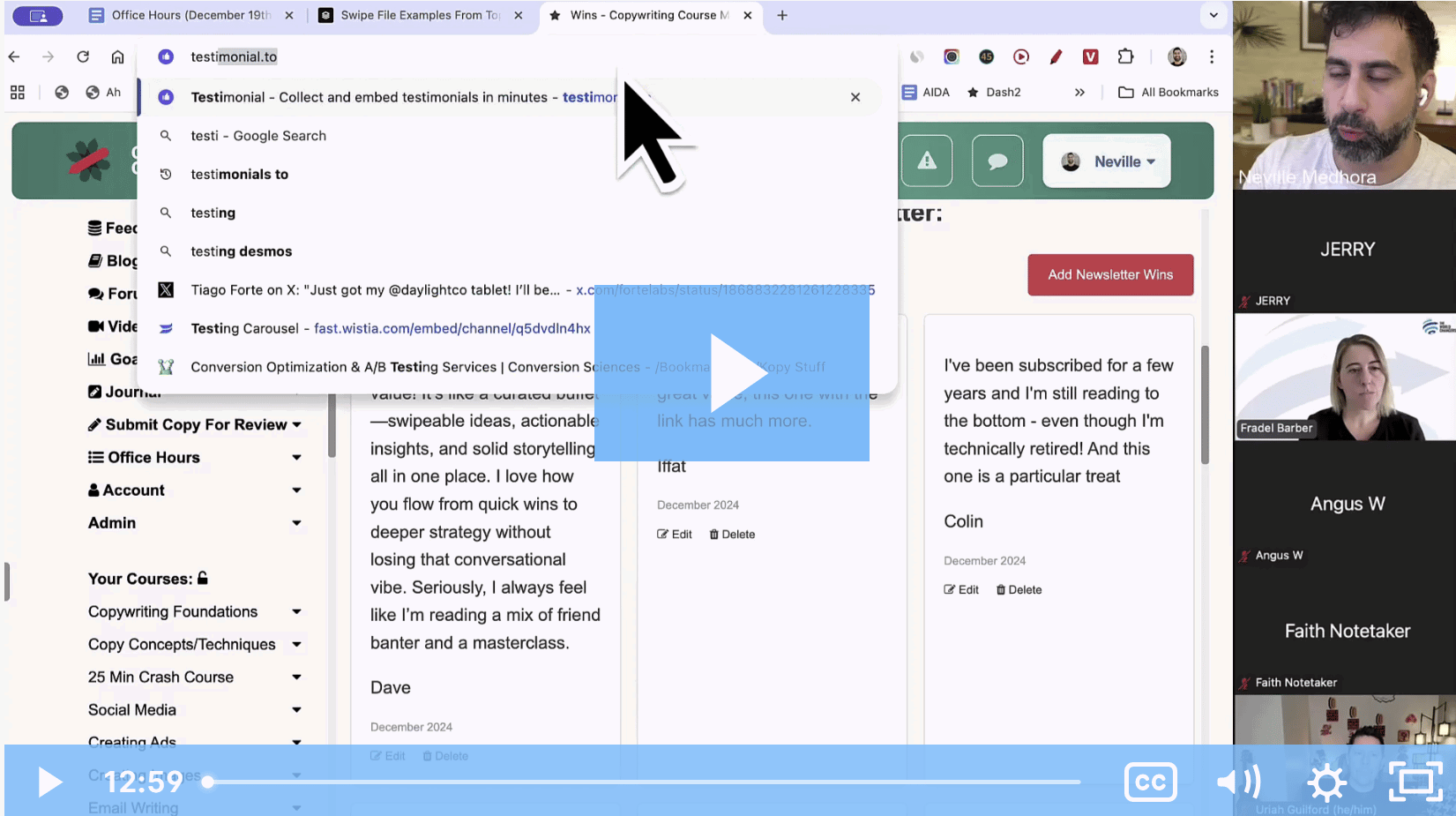Delete Colin's testimonial entry
Image resolution: width=1456 pixels, height=816 pixels.
(x=1019, y=589)
